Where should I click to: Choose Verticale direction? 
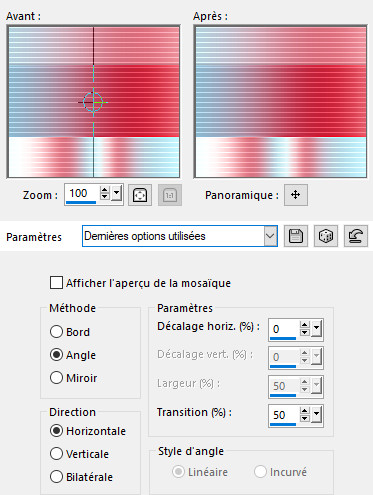[56, 454]
